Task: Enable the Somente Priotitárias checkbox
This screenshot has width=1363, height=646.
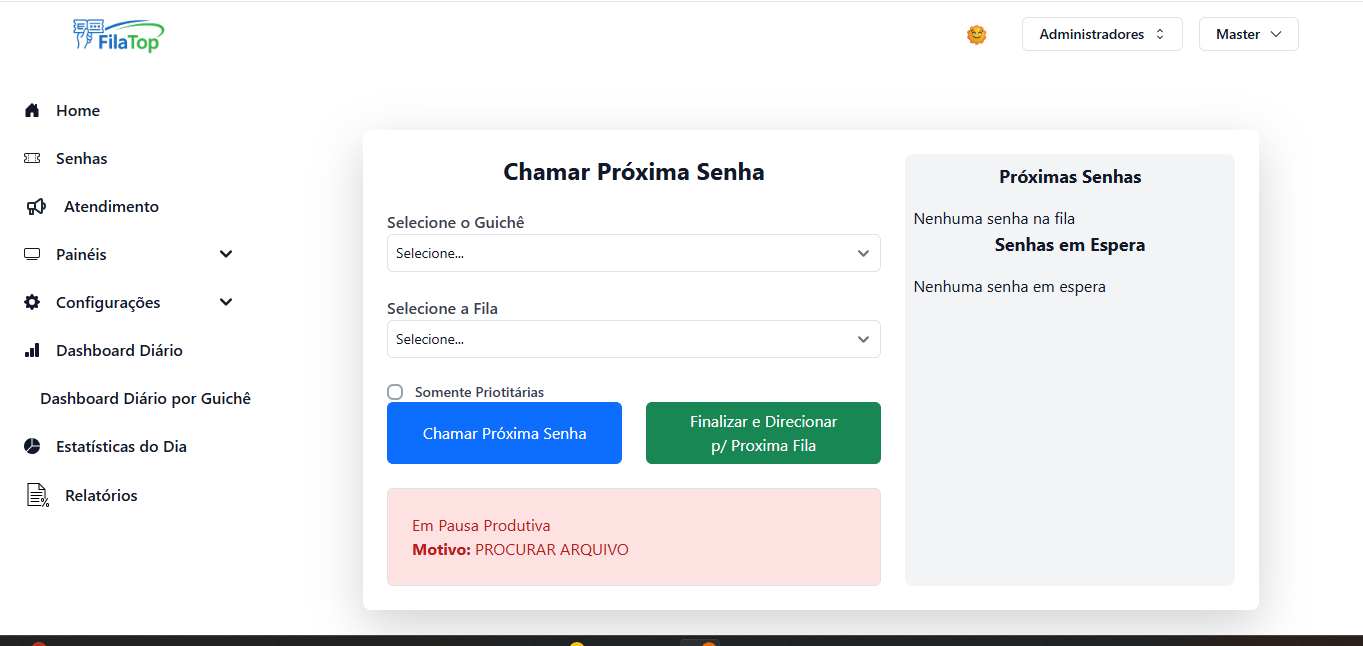Action: [x=395, y=392]
